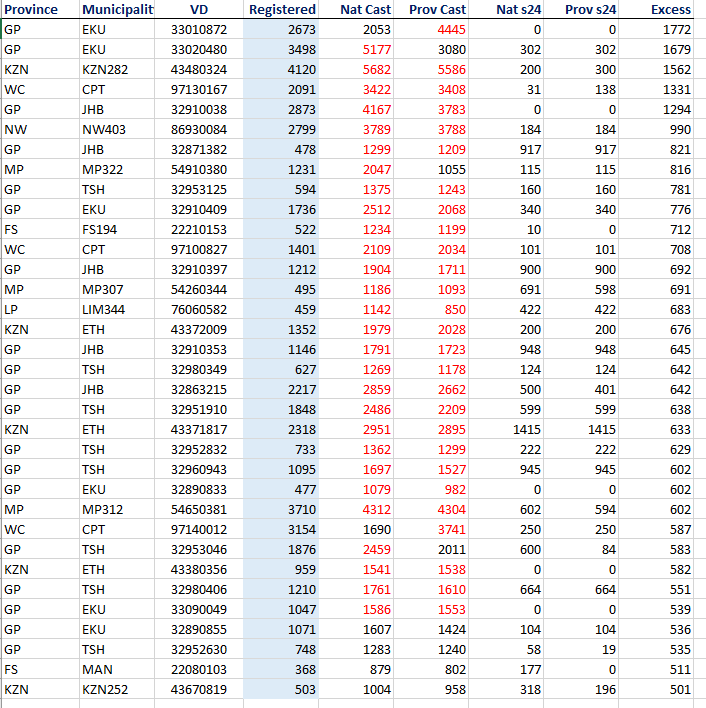Select VD cell 97140012
This screenshot has height=708, width=706.
(199, 530)
